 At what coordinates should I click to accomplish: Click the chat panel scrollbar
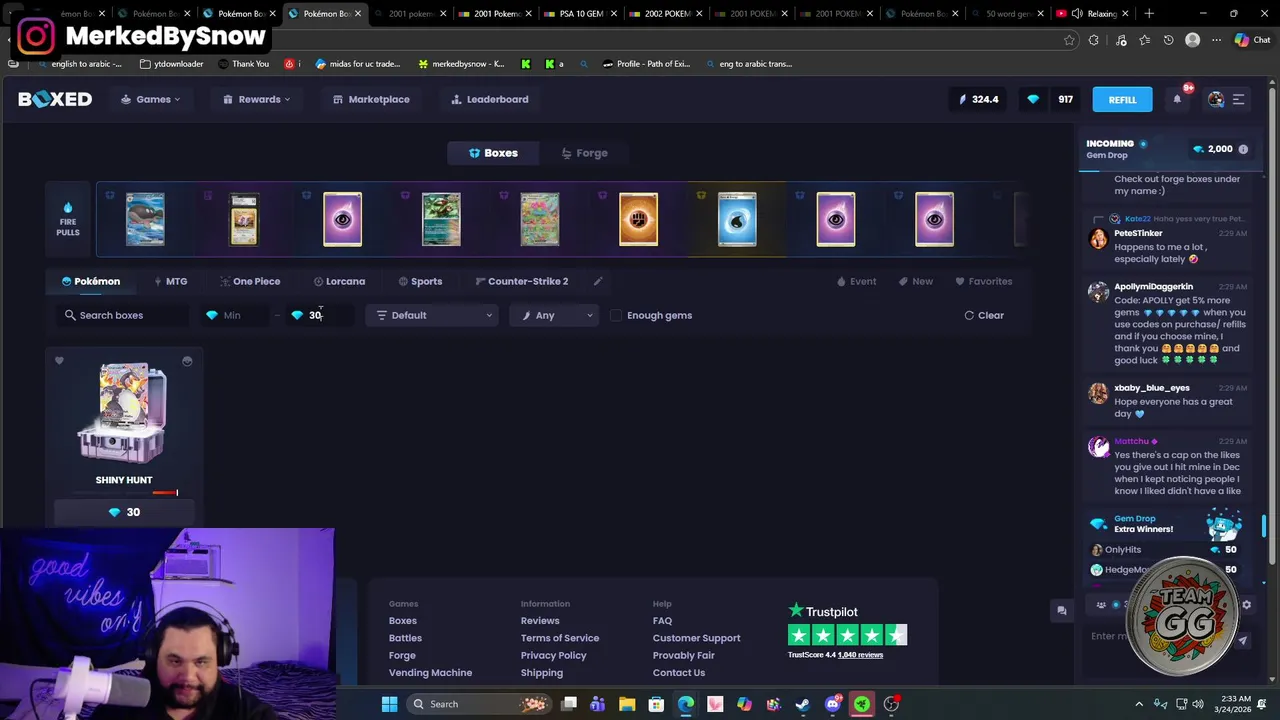coord(1264,526)
